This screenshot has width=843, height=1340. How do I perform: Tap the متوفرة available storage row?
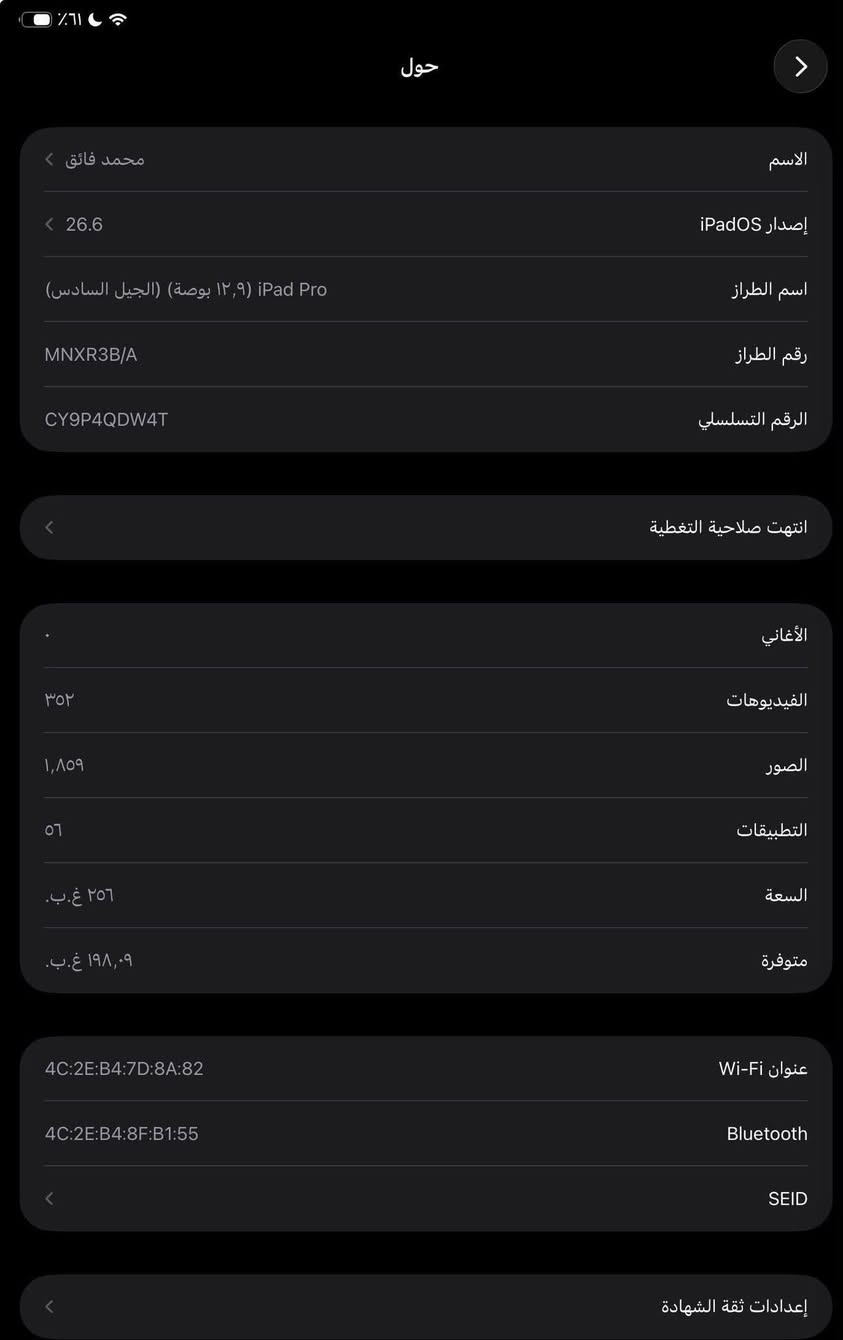pos(426,960)
